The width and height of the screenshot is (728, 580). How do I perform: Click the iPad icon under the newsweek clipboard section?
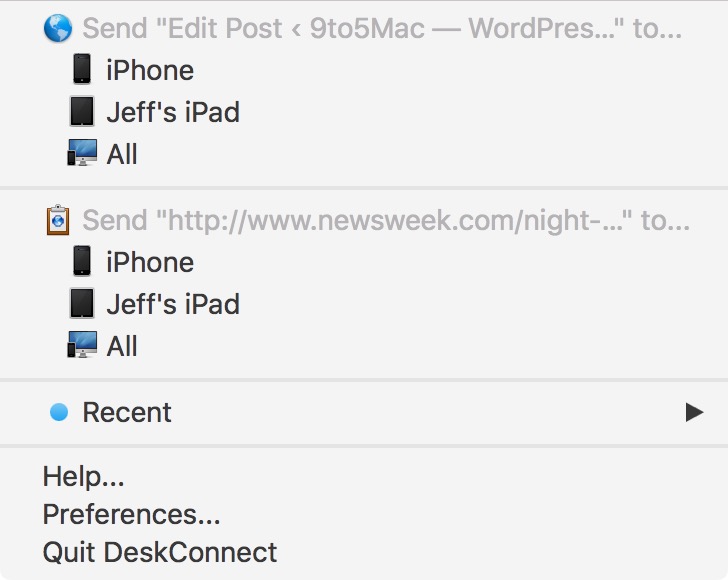point(82,304)
